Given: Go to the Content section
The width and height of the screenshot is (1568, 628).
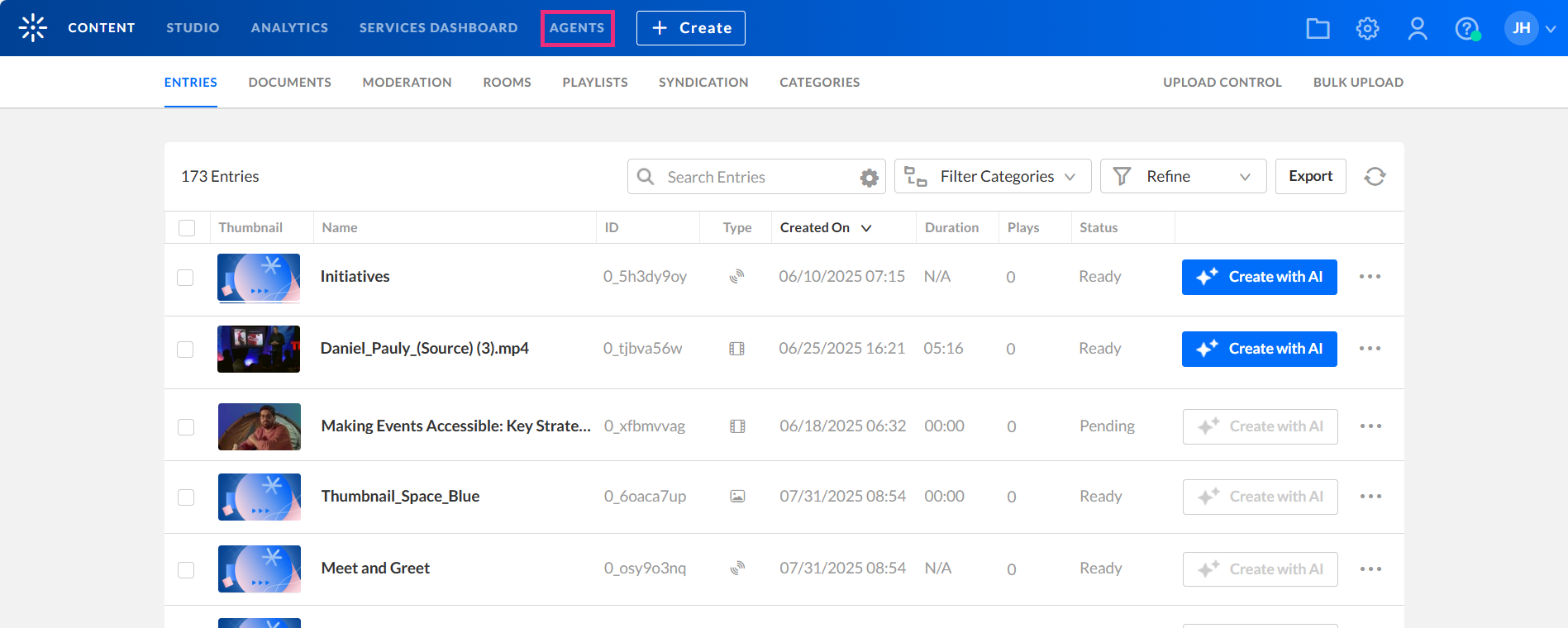Looking at the screenshot, I should click(x=101, y=28).
